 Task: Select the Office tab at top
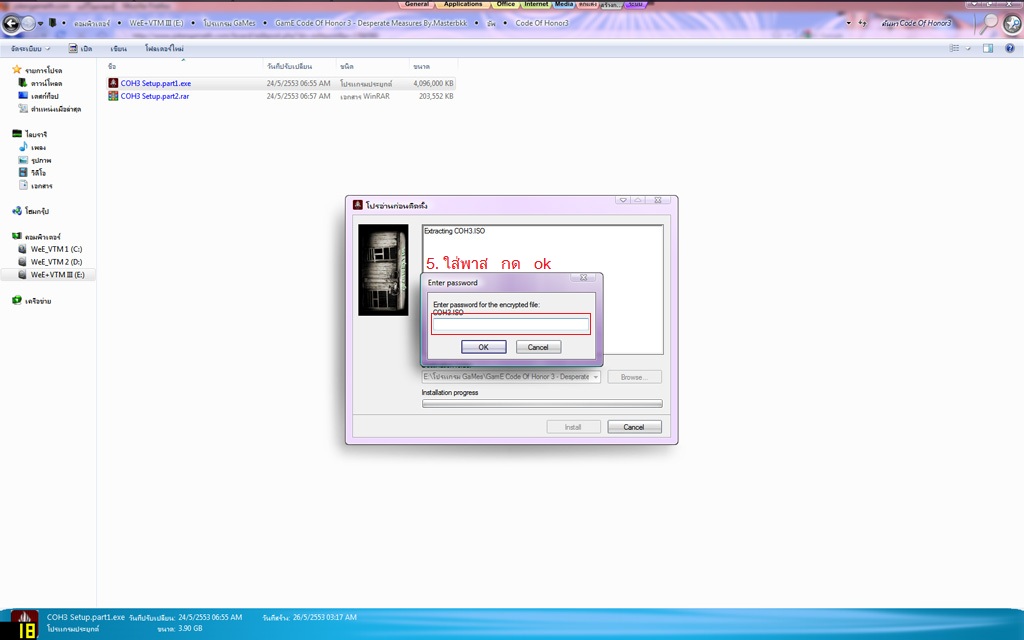point(505,4)
